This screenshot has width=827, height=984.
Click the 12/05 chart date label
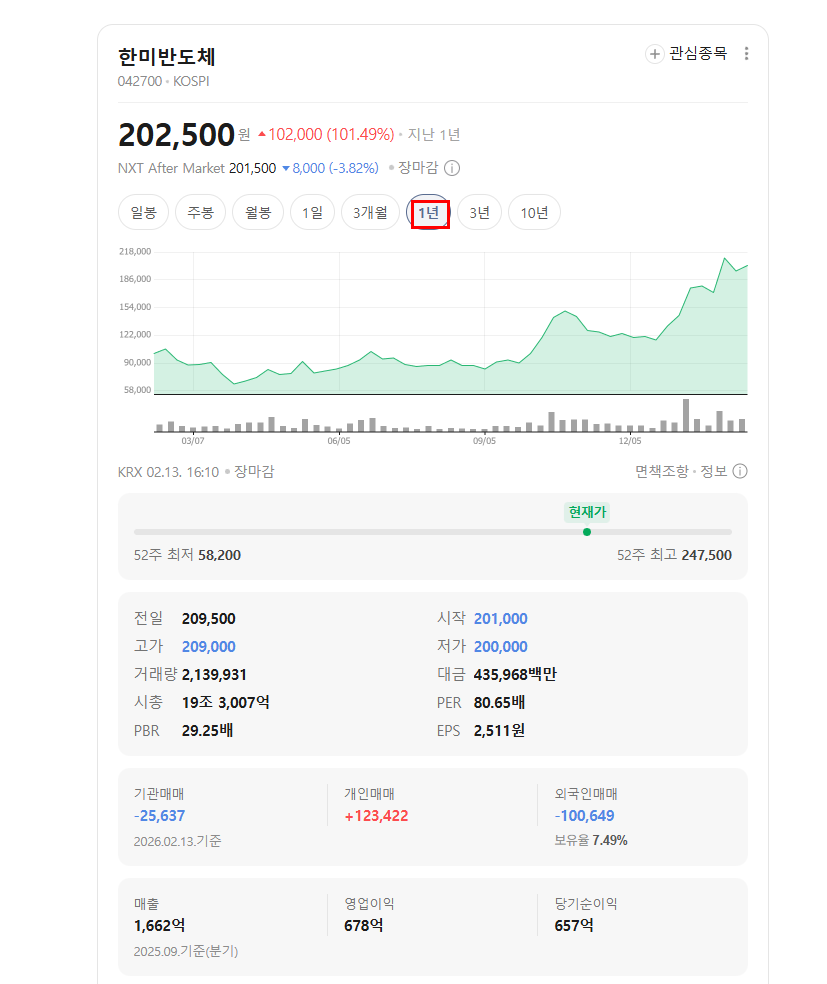(630, 441)
